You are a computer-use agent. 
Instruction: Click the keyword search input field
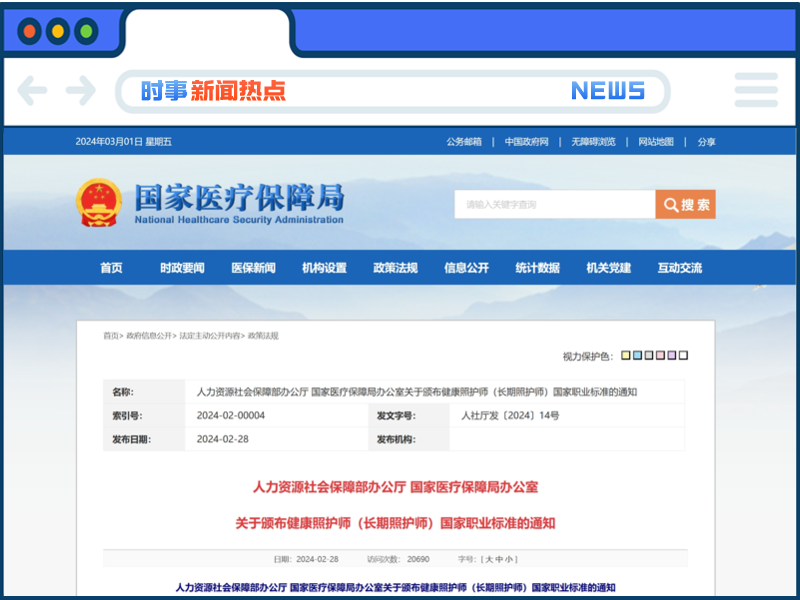pos(550,204)
